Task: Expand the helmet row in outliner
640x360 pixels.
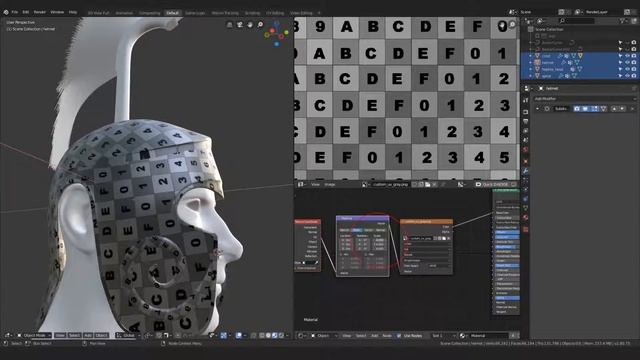Action: [531, 62]
